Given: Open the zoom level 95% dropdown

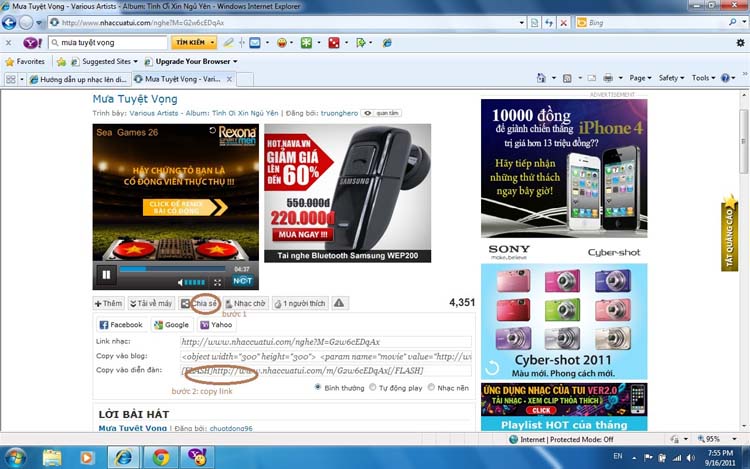Looking at the screenshot, I should click(x=734, y=439).
